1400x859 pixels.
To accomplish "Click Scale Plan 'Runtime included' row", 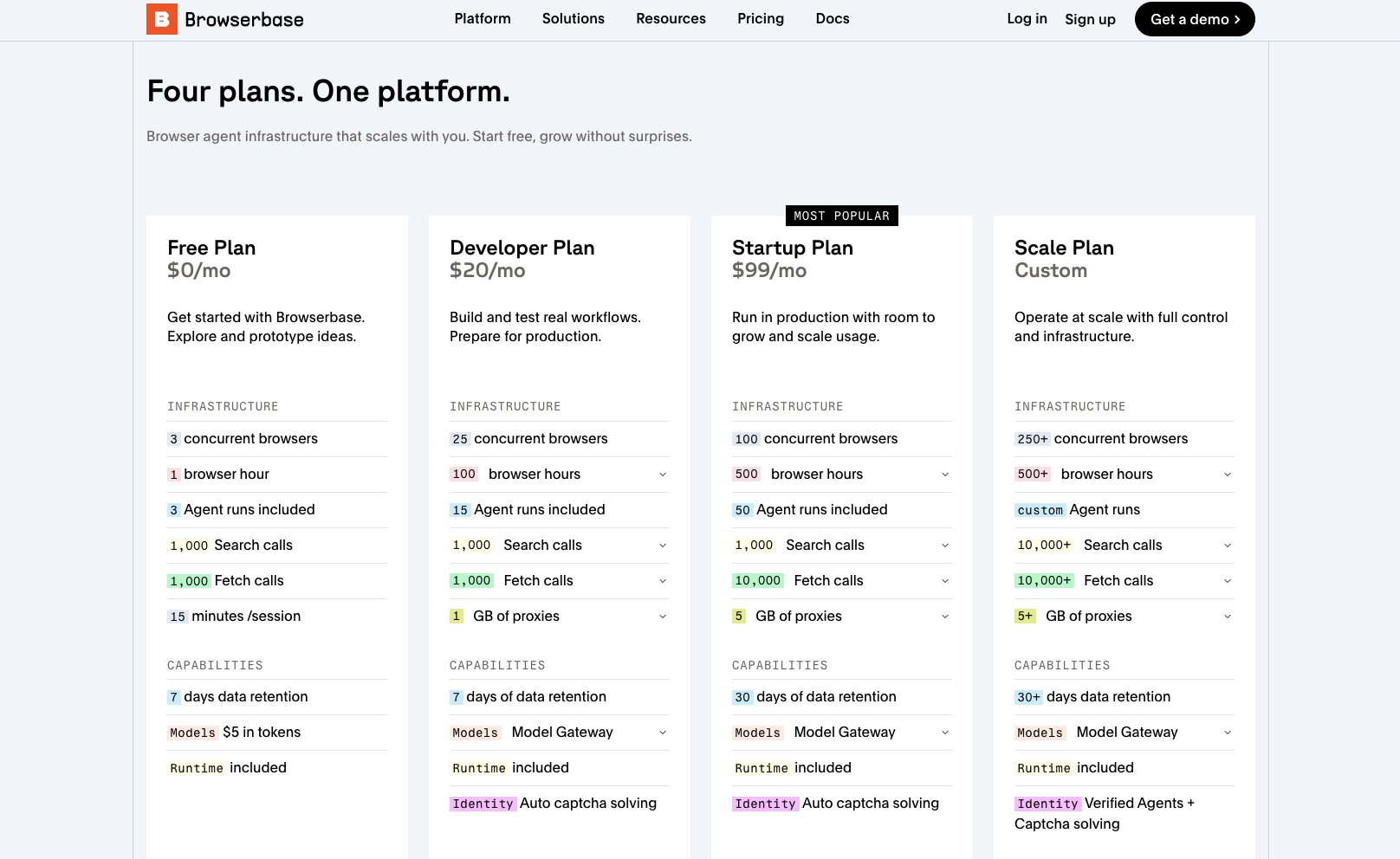I will pos(1125,768).
